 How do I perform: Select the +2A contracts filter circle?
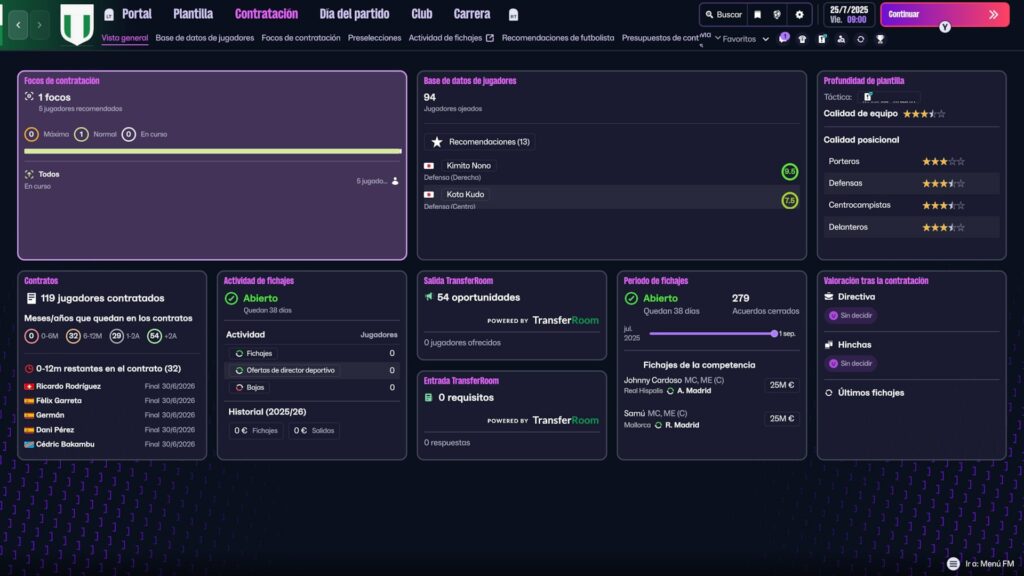tap(154, 336)
